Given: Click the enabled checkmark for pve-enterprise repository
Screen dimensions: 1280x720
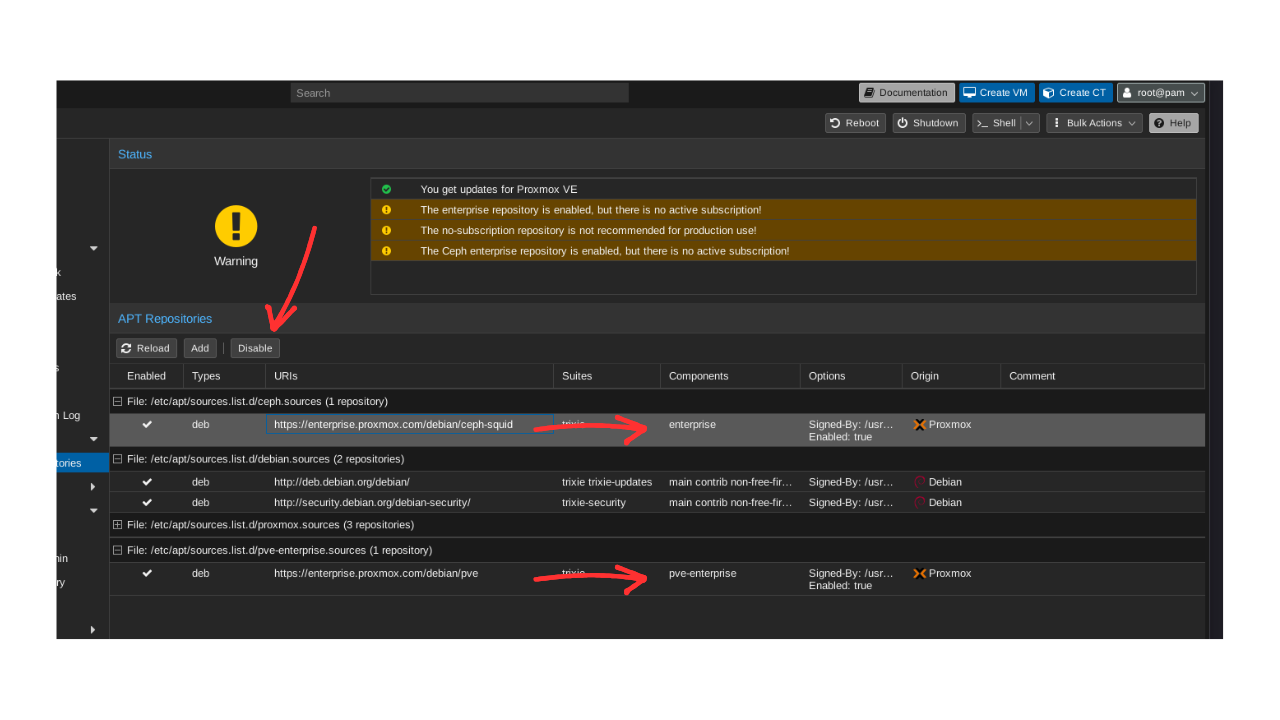Looking at the screenshot, I should click(x=147, y=574).
